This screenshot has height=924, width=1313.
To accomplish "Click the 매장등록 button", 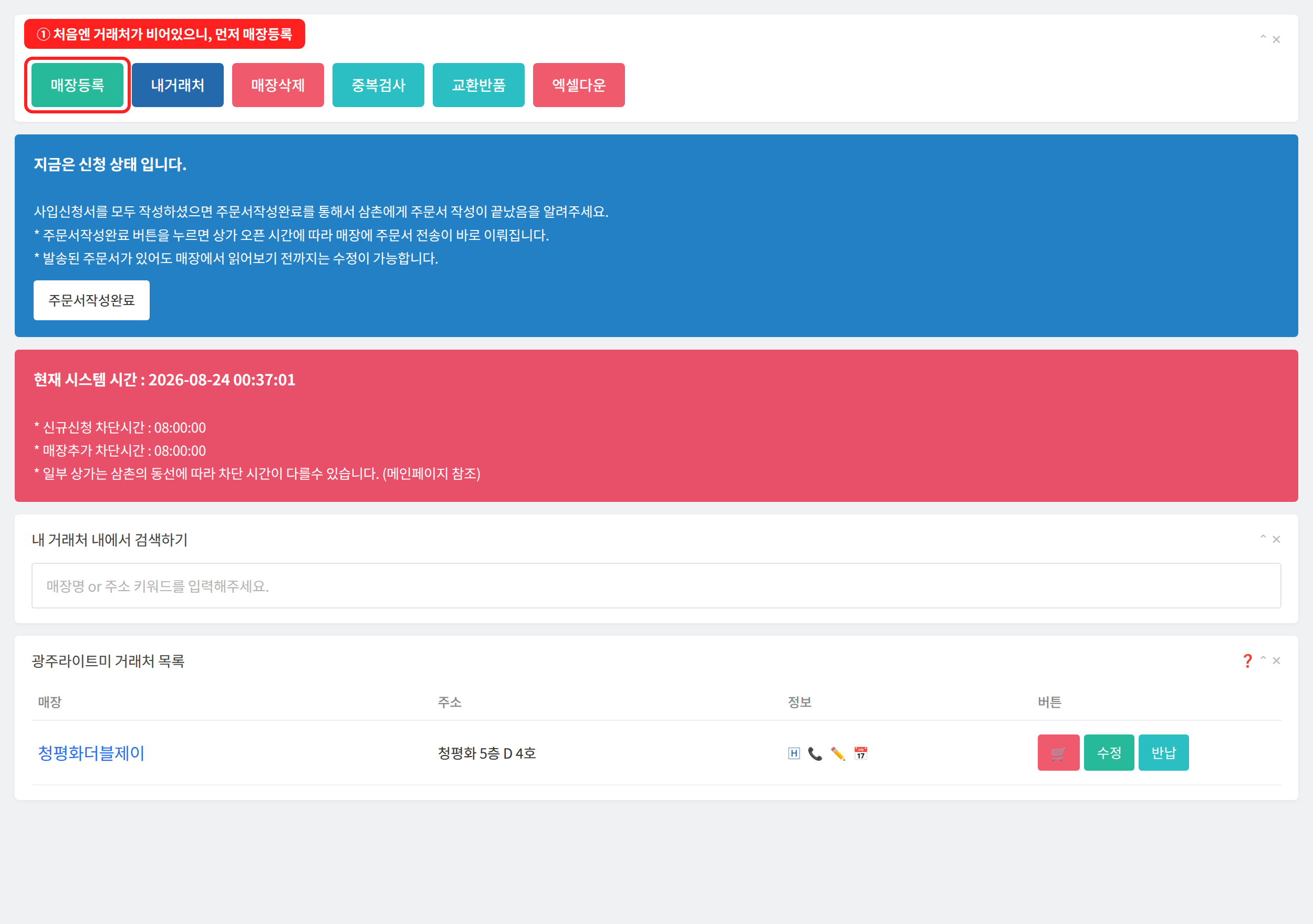I will point(77,85).
